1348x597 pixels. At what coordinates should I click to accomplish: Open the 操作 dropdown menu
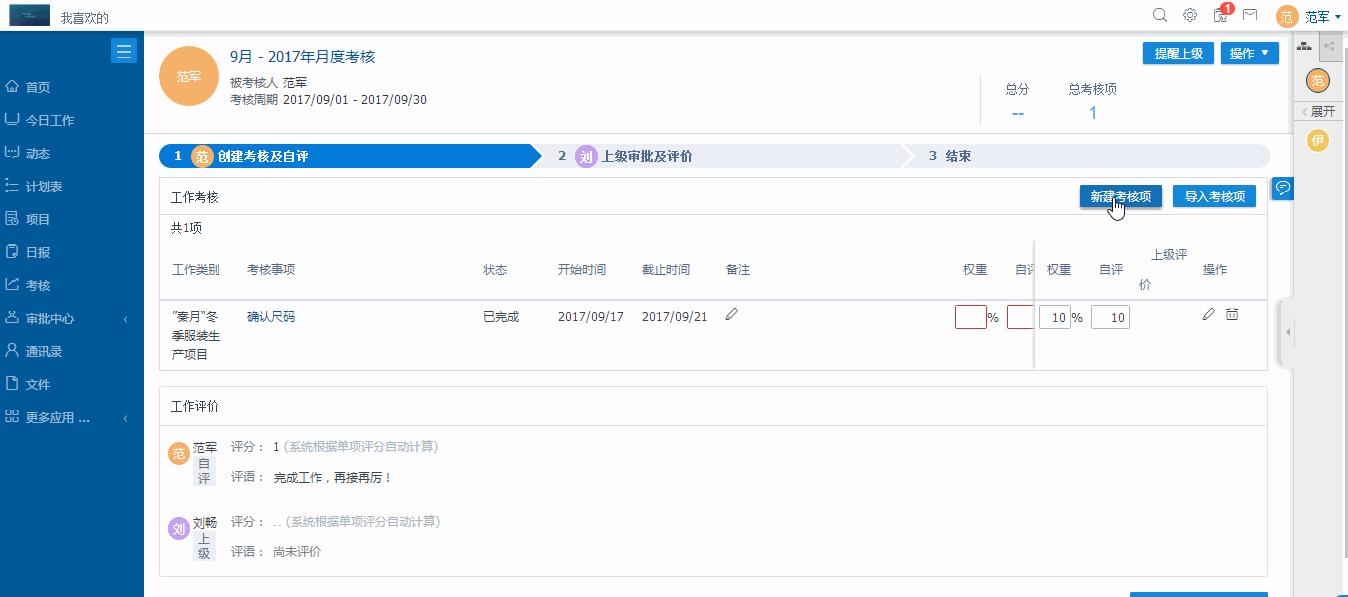[1249, 53]
